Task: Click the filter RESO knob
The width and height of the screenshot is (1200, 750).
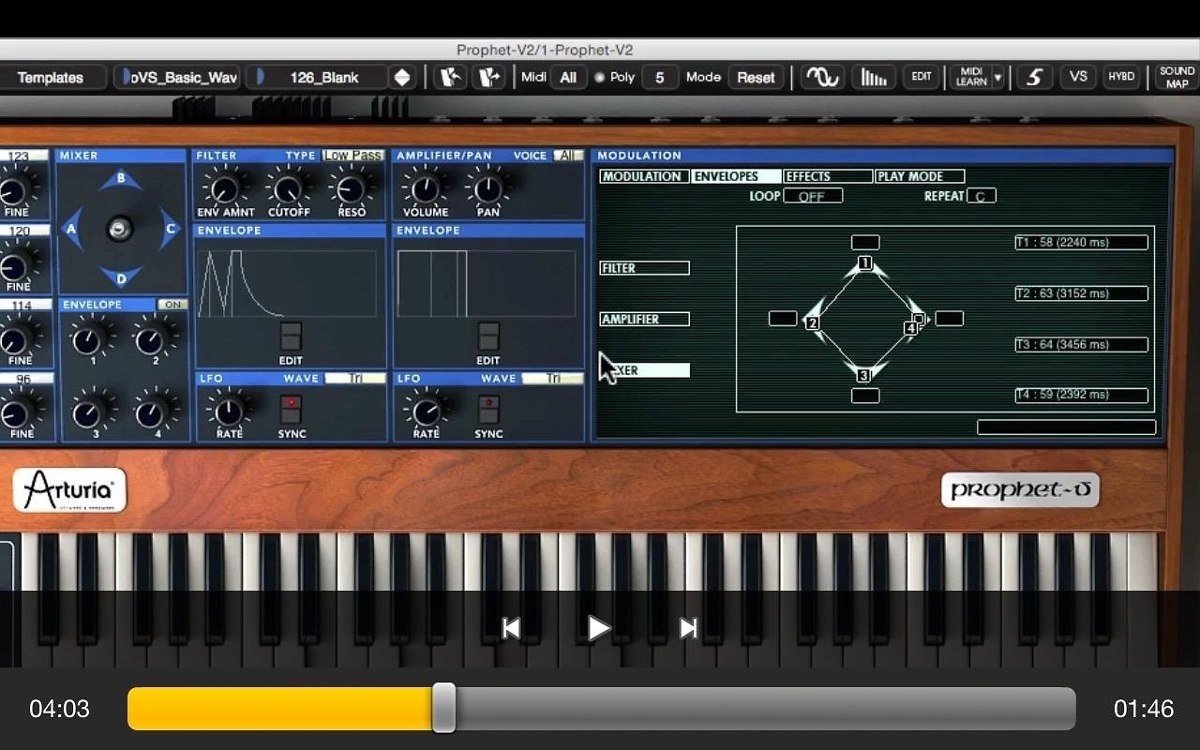Action: coord(349,187)
